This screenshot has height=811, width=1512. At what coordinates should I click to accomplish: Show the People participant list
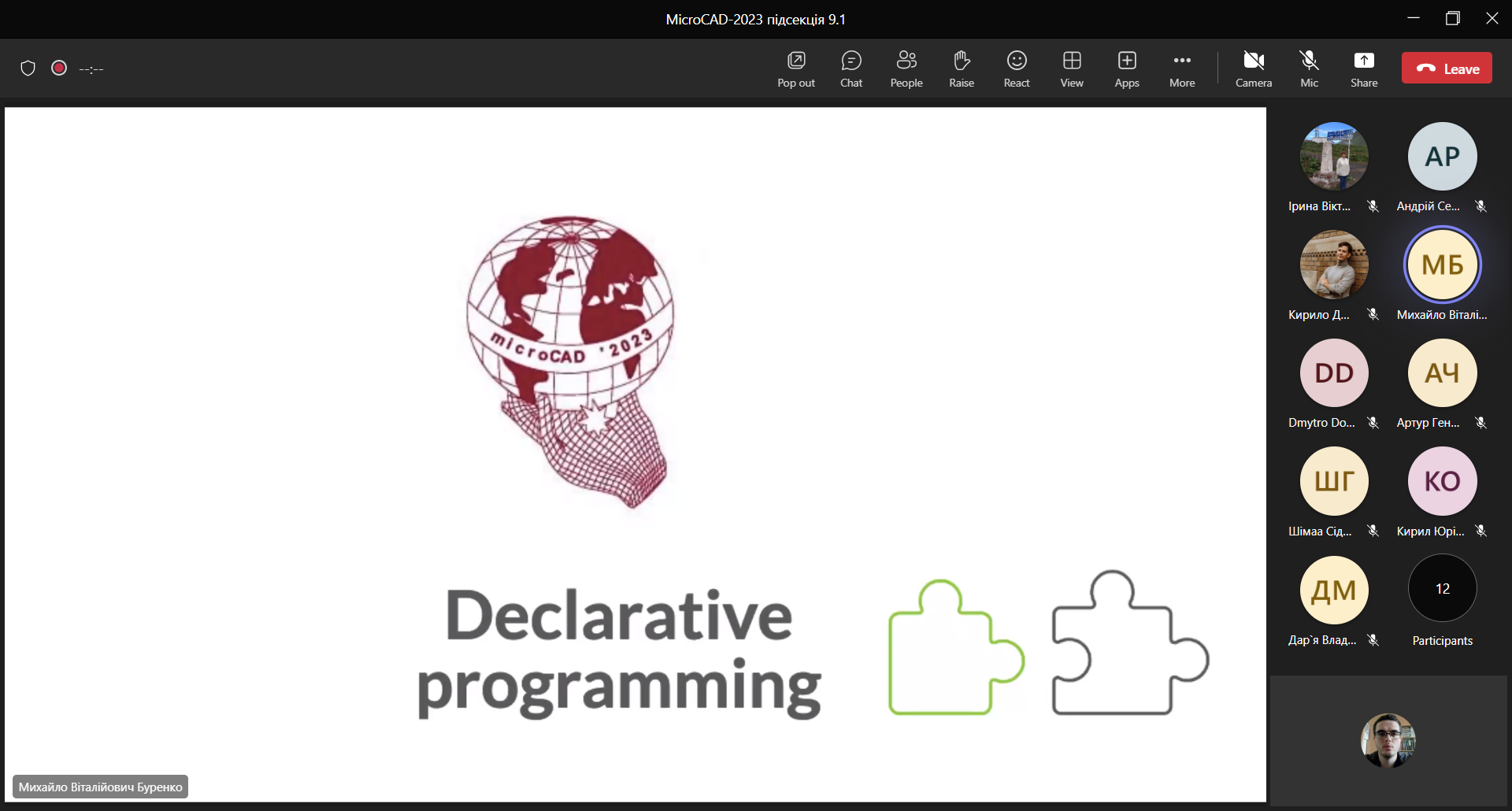click(906, 69)
